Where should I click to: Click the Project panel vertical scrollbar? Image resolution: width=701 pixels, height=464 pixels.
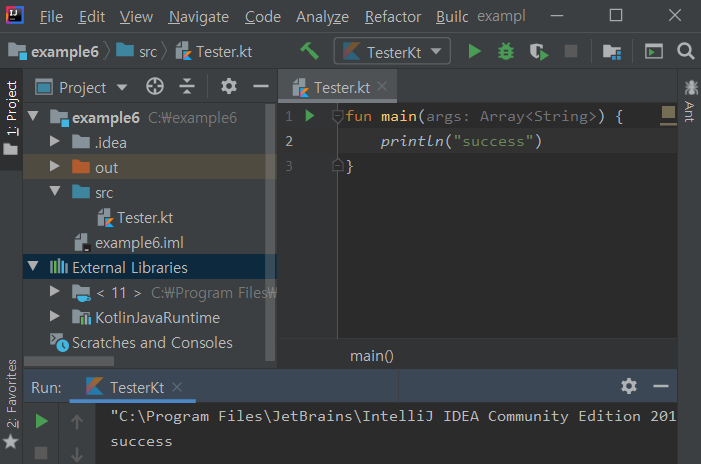pyautogui.click(x=270, y=231)
